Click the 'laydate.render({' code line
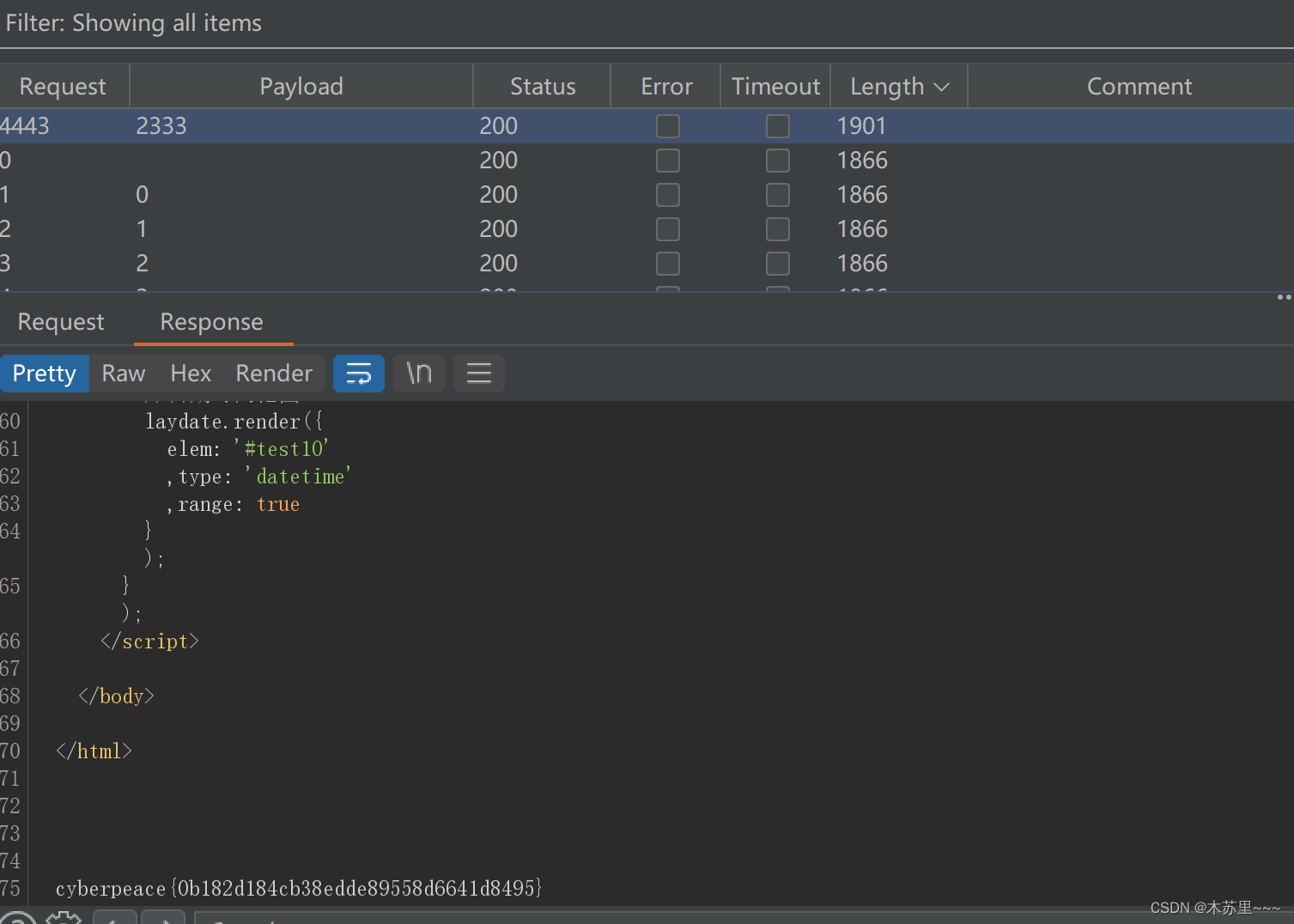 coord(234,422)
